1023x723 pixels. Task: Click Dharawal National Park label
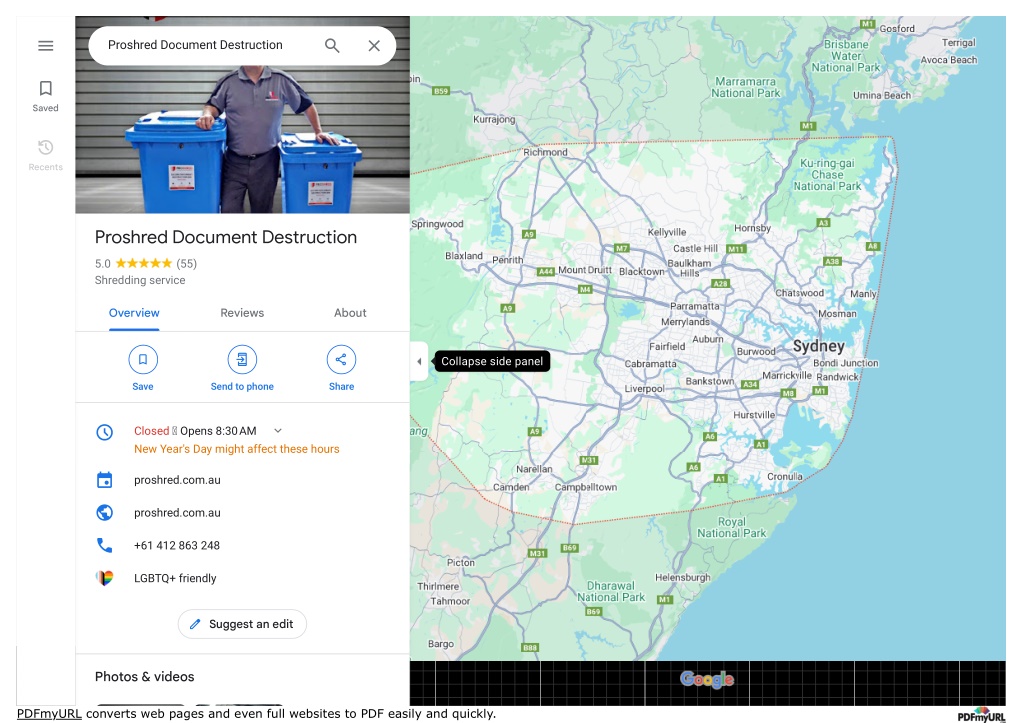[x=611, y=591]
